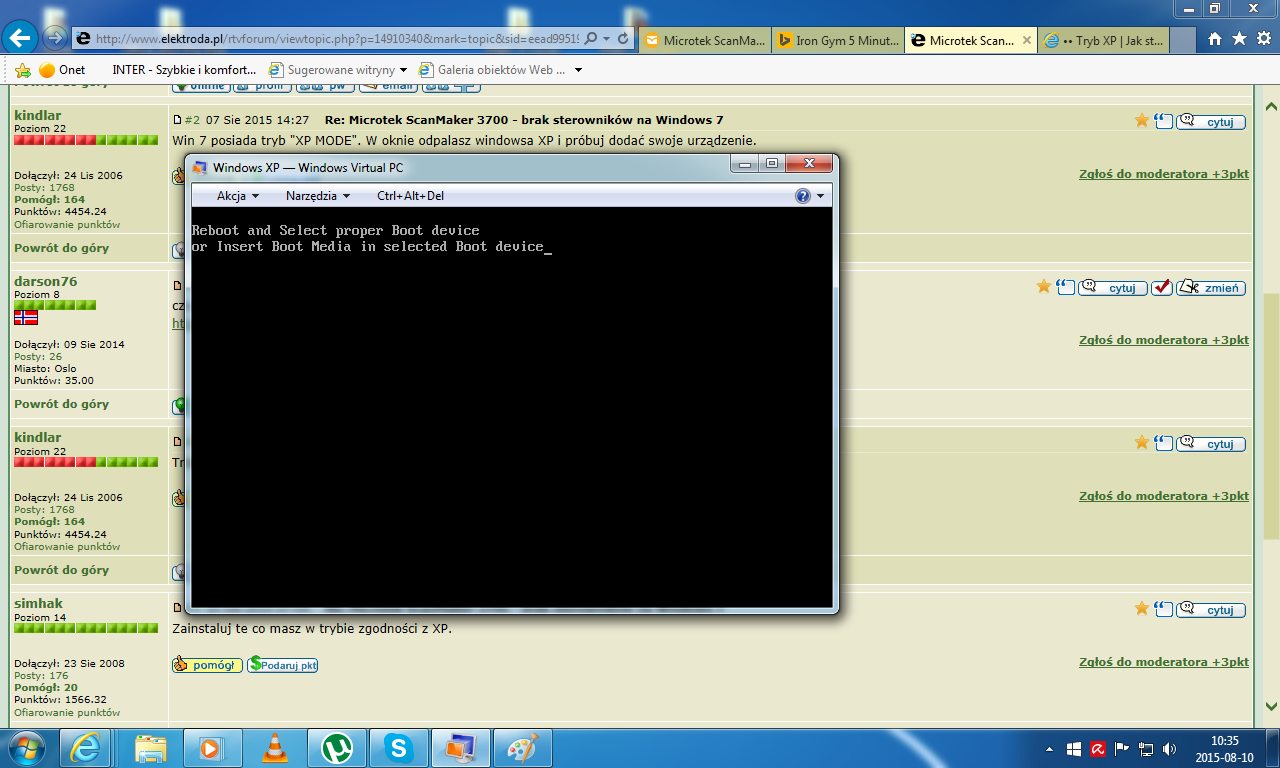Click the blue help icon in Virtual PC
Viewport: 1280px width, 768px height.
point(803,196)
